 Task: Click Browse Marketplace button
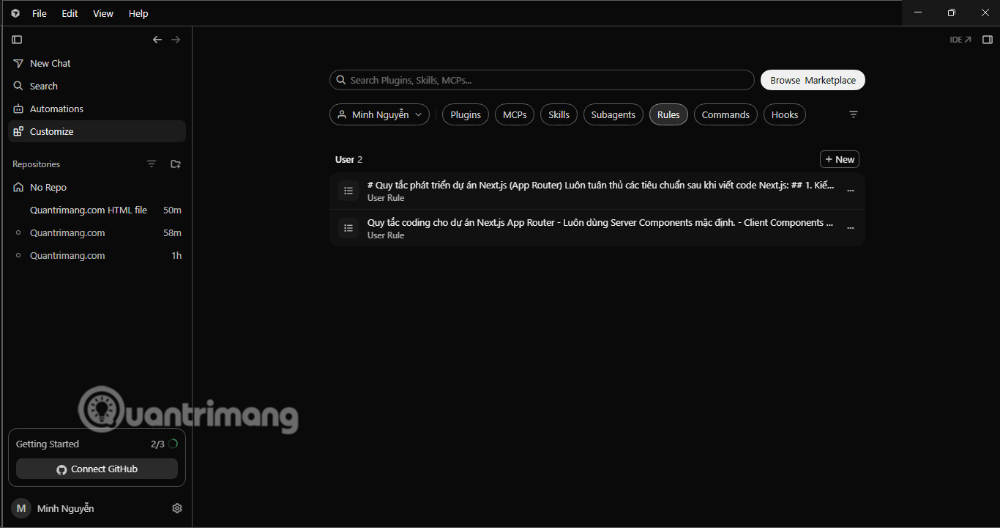(x=813, y=80)
